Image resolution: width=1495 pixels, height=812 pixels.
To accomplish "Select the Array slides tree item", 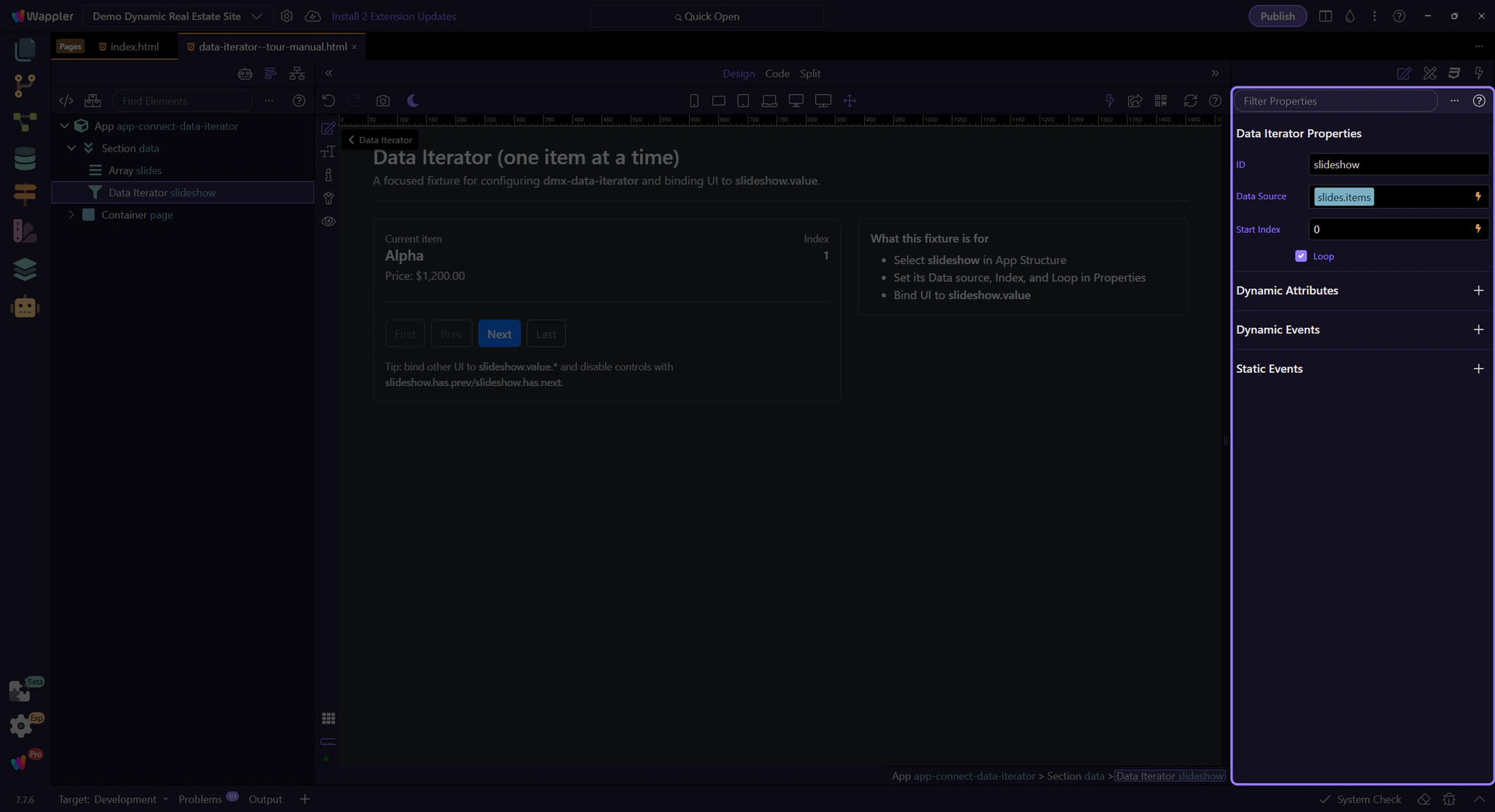I will click(x=135, y=170).
